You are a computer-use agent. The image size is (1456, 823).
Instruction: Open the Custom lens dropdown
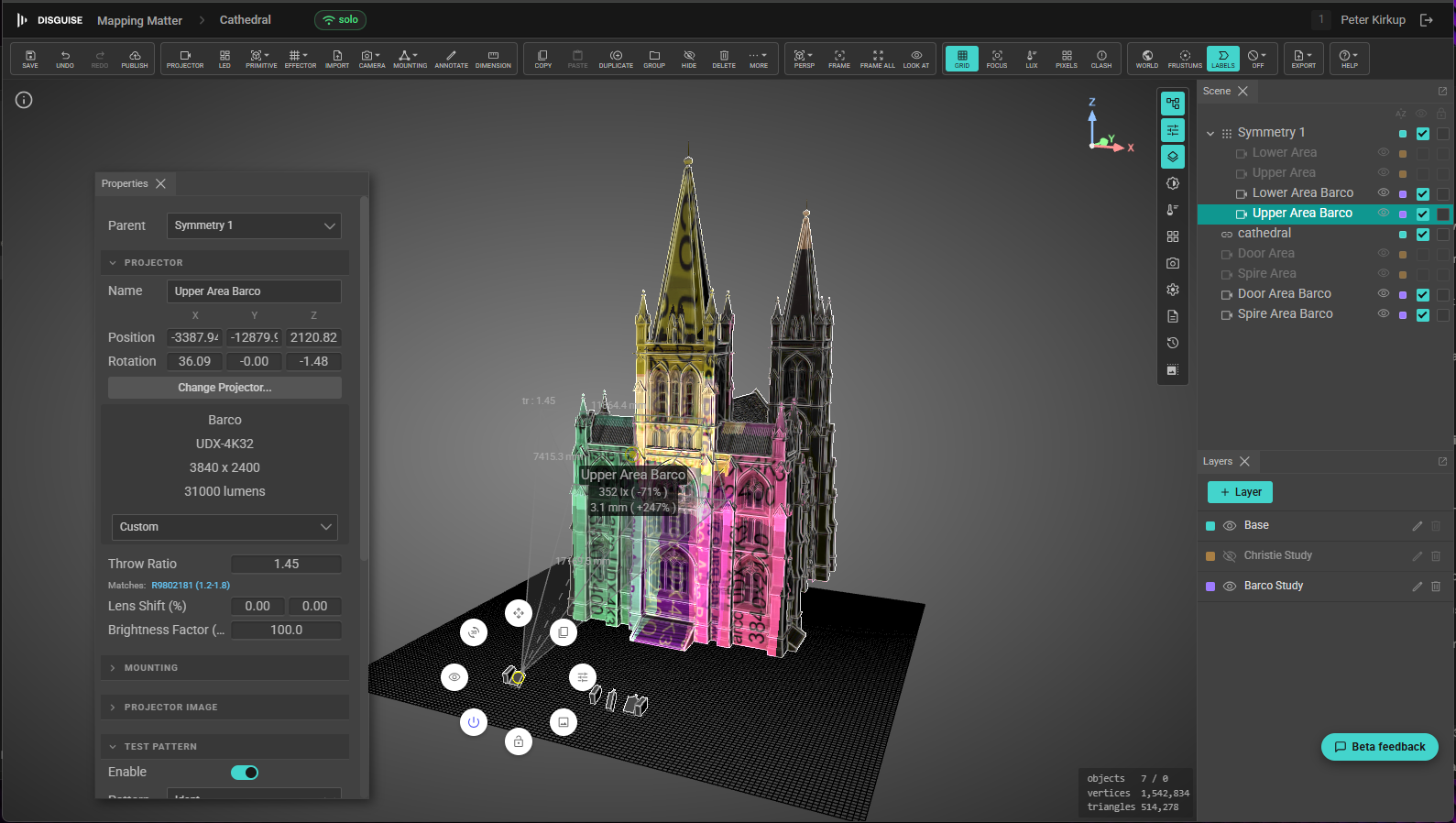tap(224, 527)
